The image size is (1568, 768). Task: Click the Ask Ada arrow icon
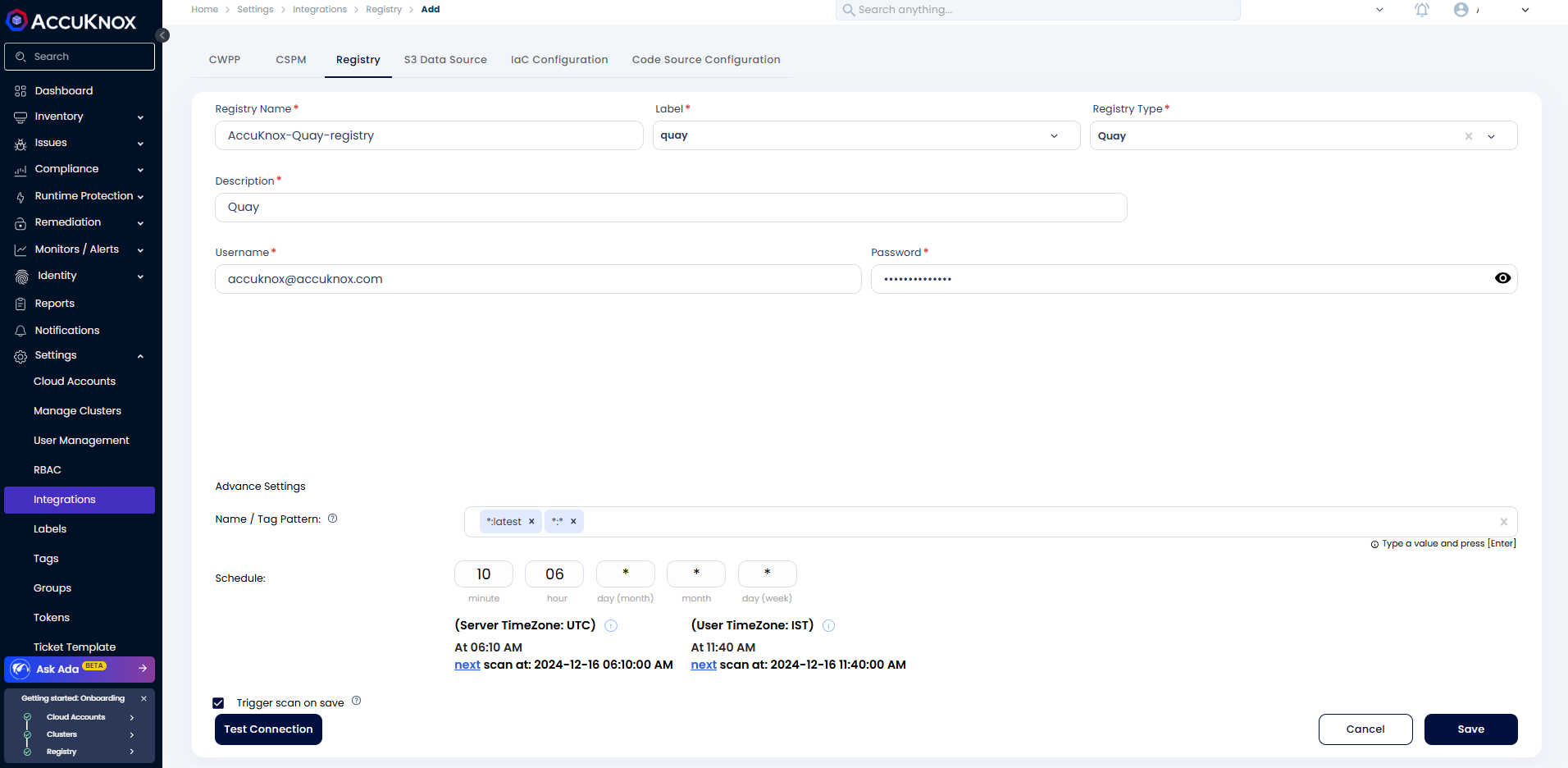point(143,669)
